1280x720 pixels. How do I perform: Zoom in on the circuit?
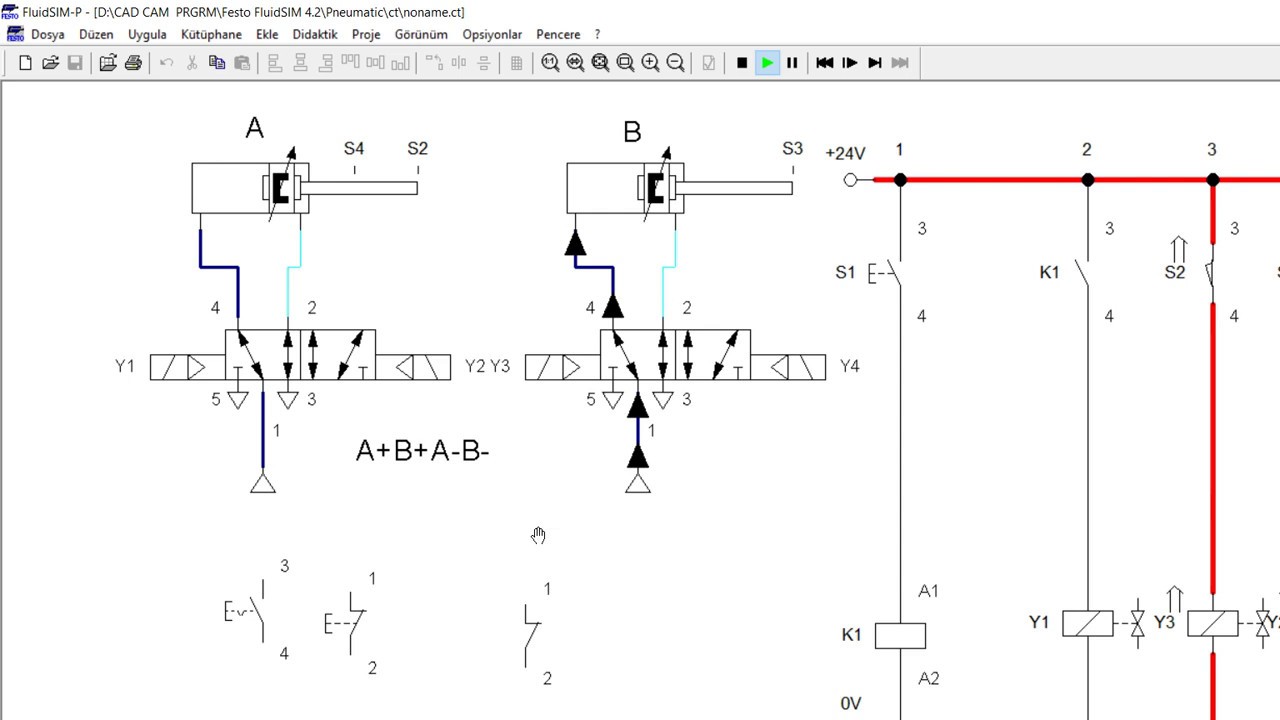650,62
